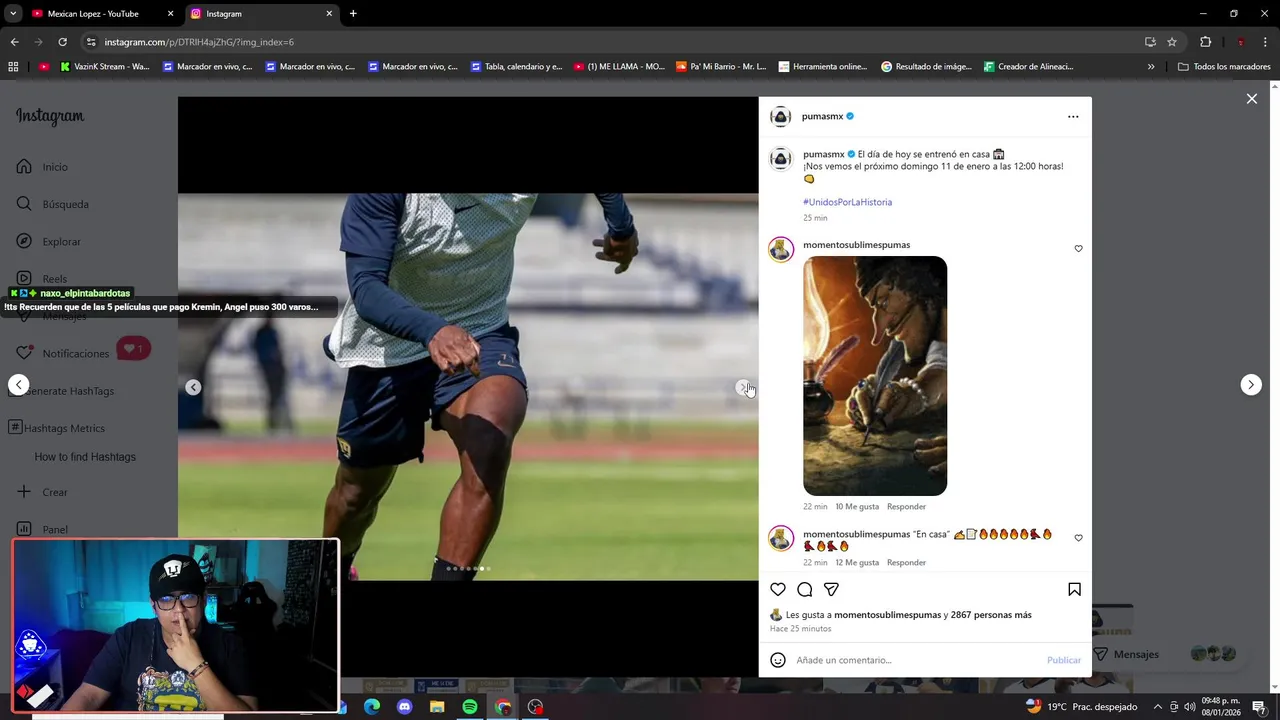Image resolution: width=1280 pixels, height=720 pixels.
Task: Go to previous post with left arrow
Action: (x=18, y=385)
